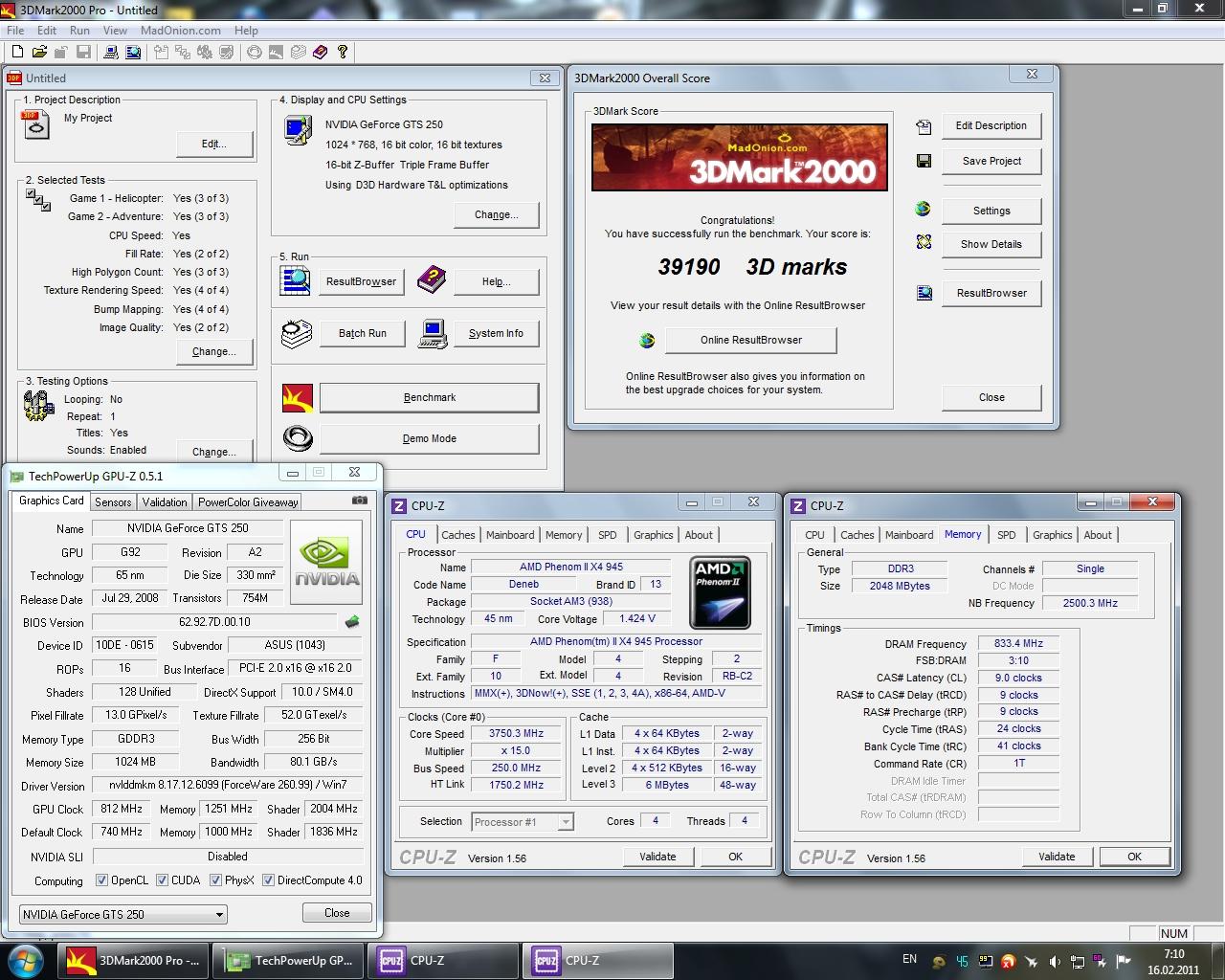Image resolution: width=1225 pixels, height=980 pixels.
Task: Click the System Info computer toolbar icon
Action: pos(111,52)
